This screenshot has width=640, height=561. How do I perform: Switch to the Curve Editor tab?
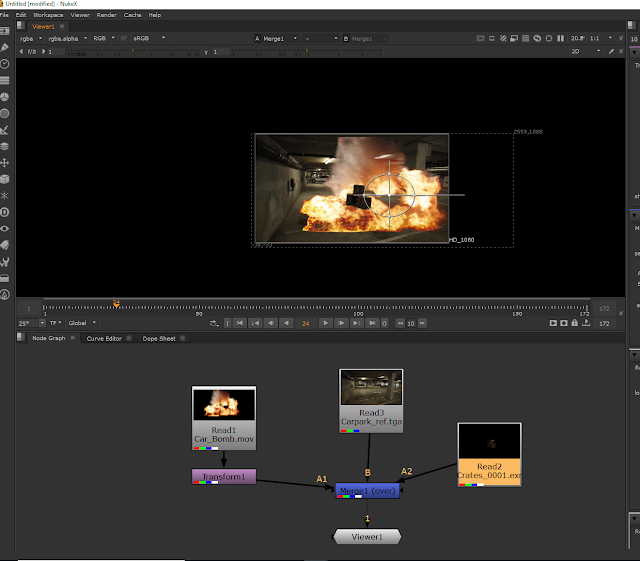click(x=104, y=338)
